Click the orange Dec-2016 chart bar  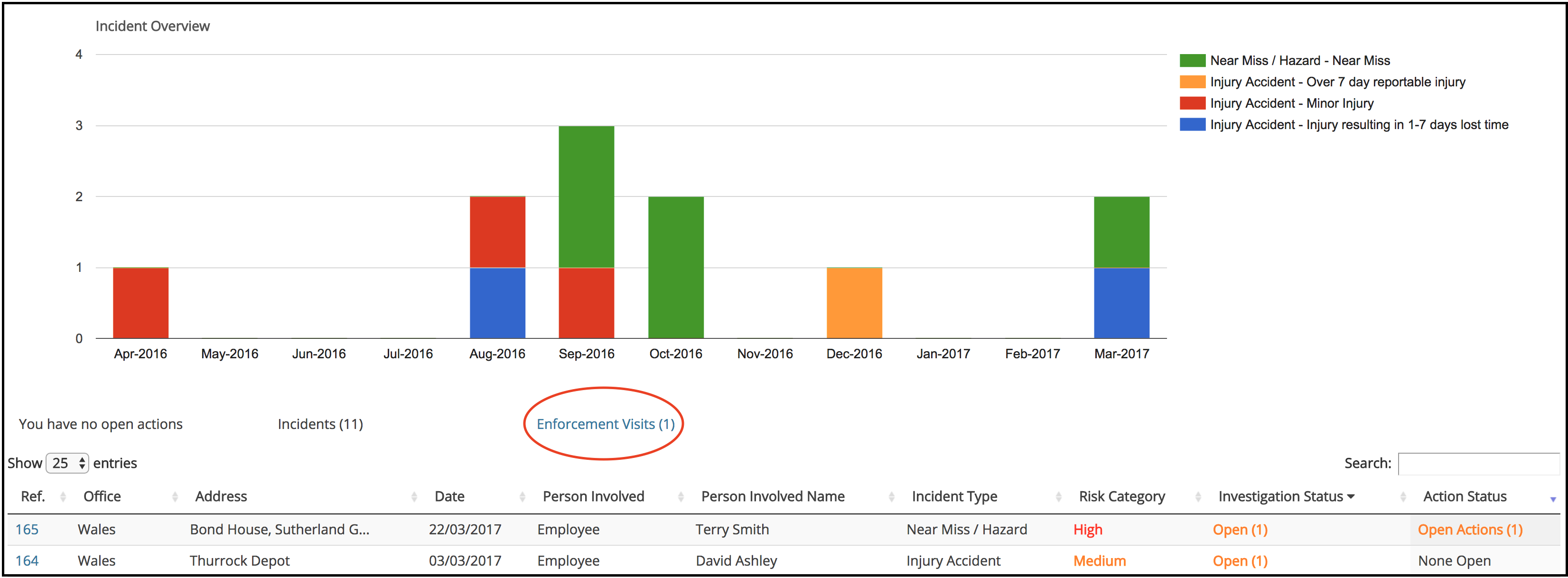[854, 302]
